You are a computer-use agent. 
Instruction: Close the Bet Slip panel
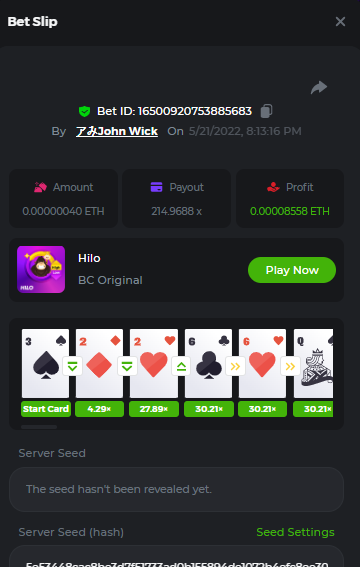pyautogui.click(x=340, y=22)
